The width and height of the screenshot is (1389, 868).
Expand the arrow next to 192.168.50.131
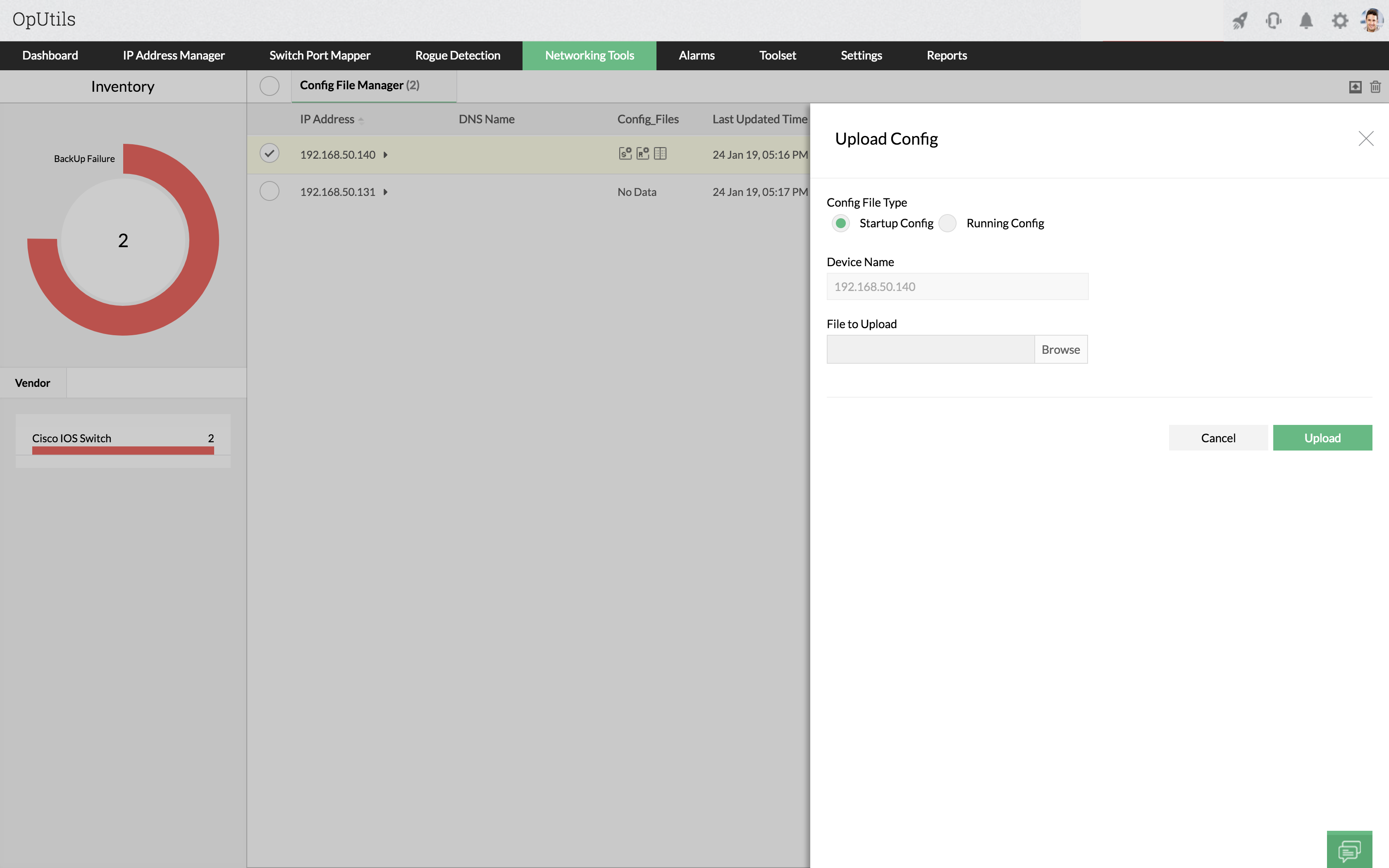[386, 192]
